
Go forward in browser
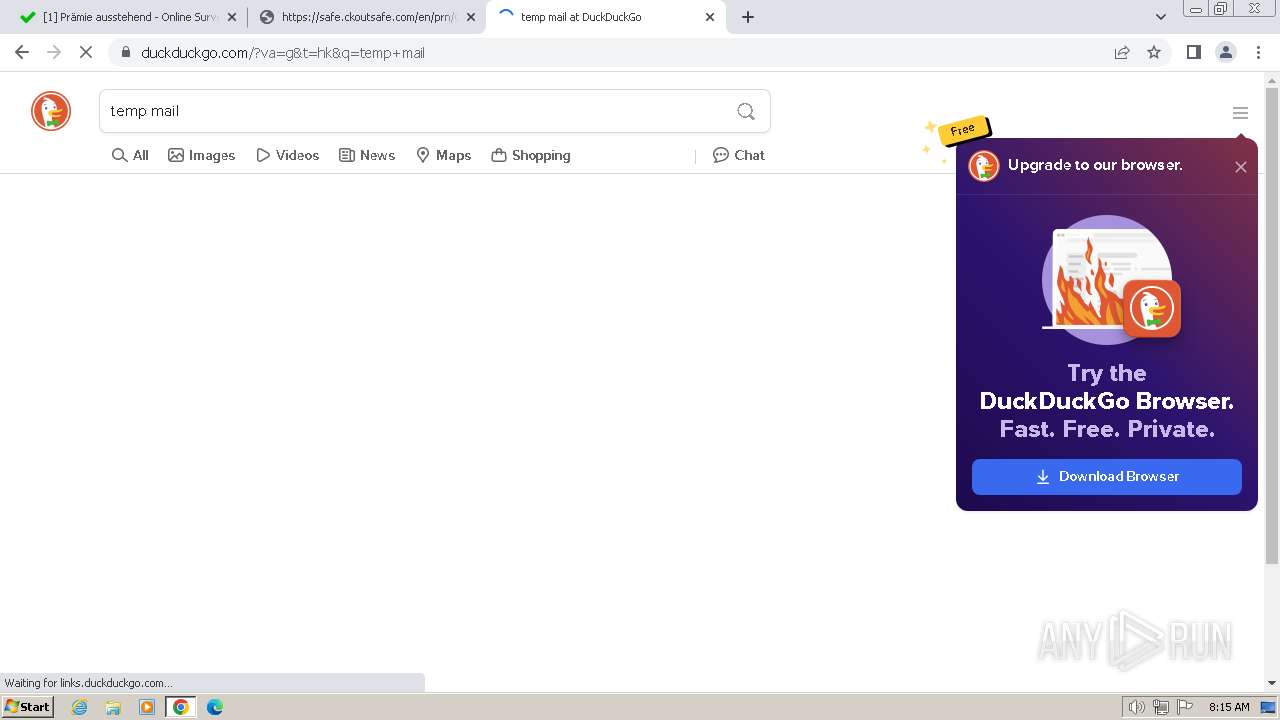[x=54, y=52]
